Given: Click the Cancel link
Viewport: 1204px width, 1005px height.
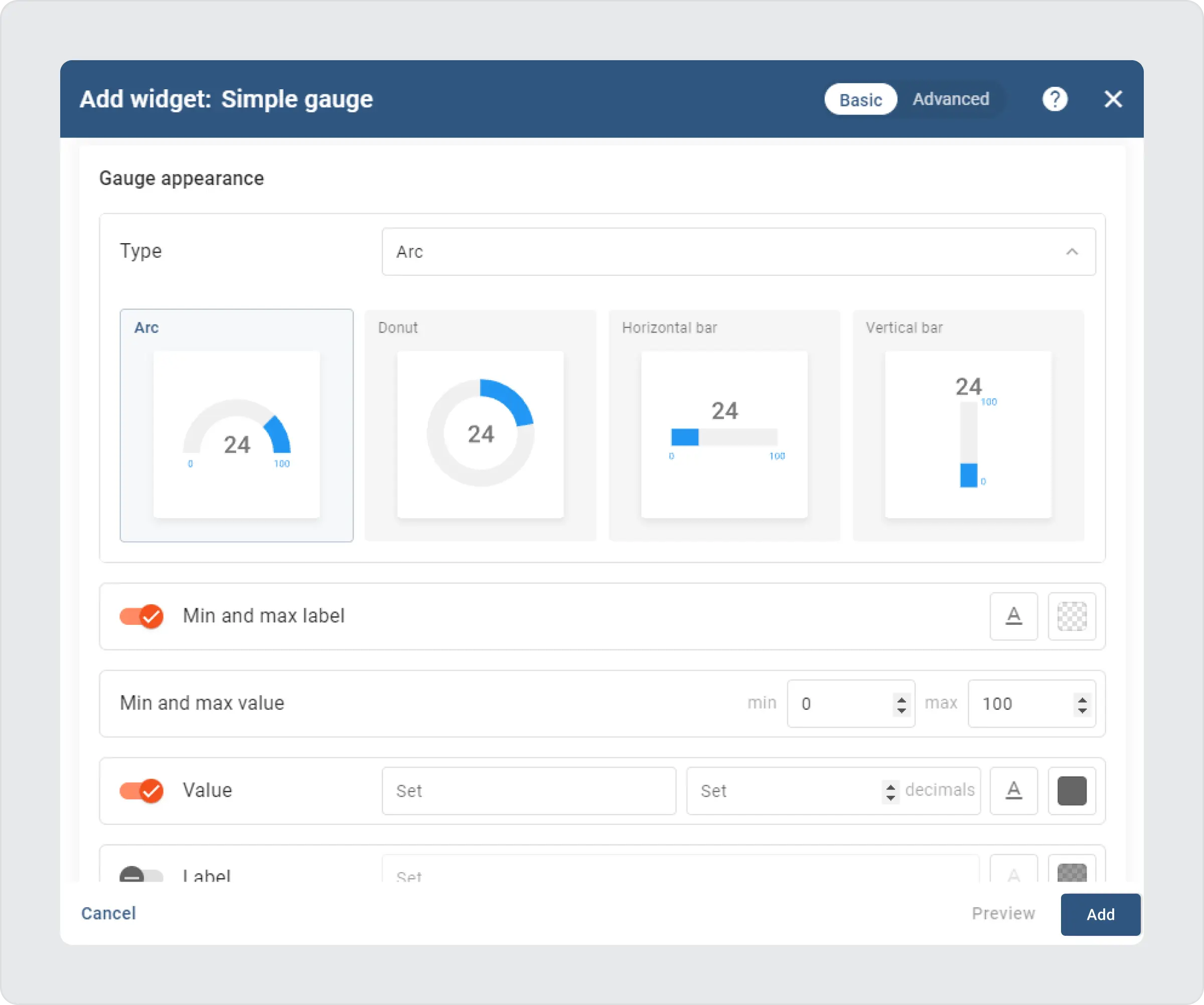Looking at the screenshot, I should coord(108,913).
